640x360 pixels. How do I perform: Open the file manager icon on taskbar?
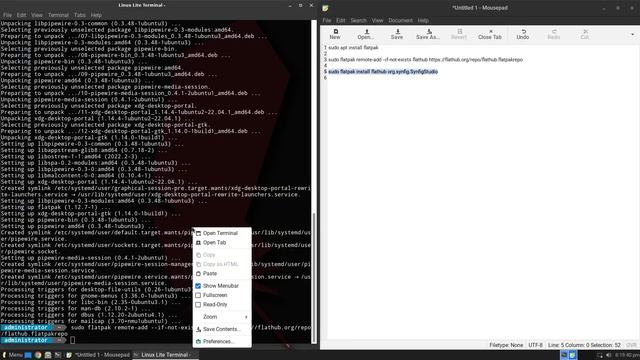pyautogui.click(x=48, y=355)
